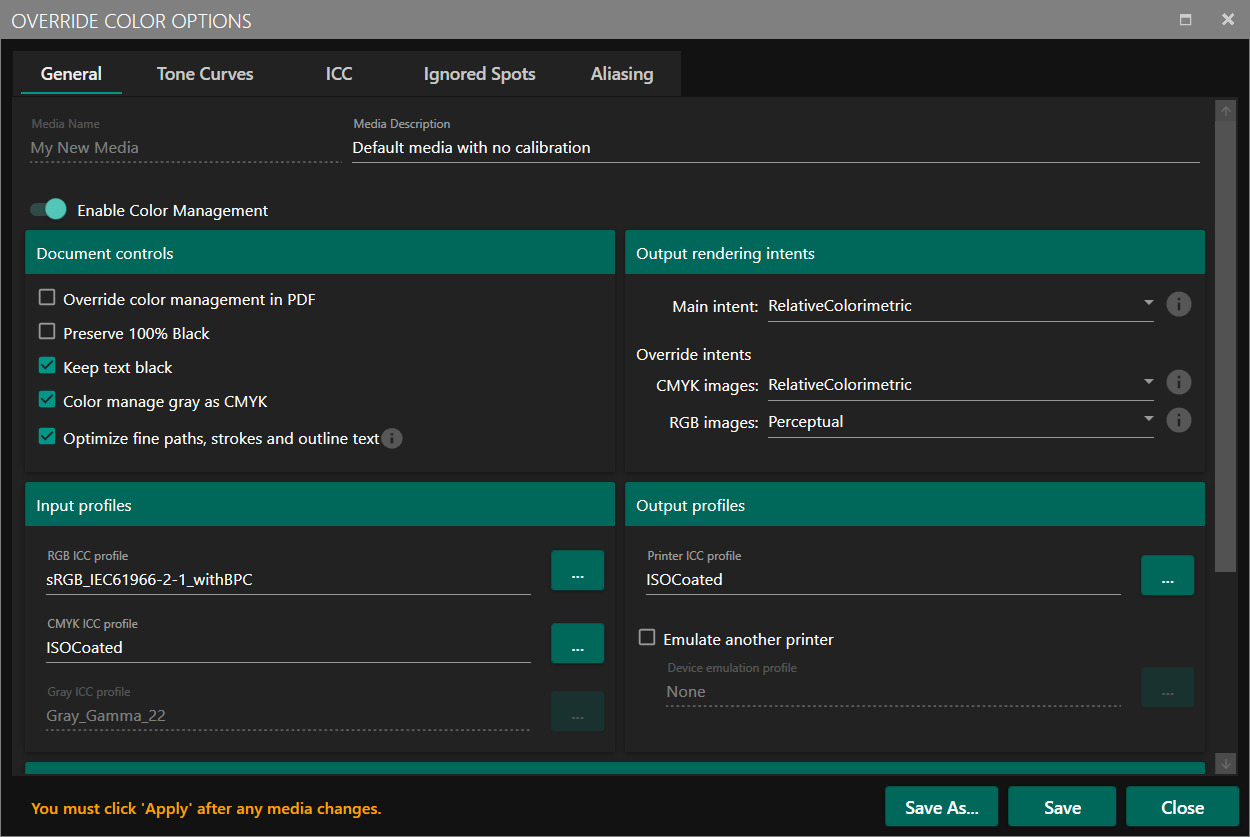The image size is (1250, 837).
Task: Click info icon beside CMYK images intent
Action: coord(1179,382)
